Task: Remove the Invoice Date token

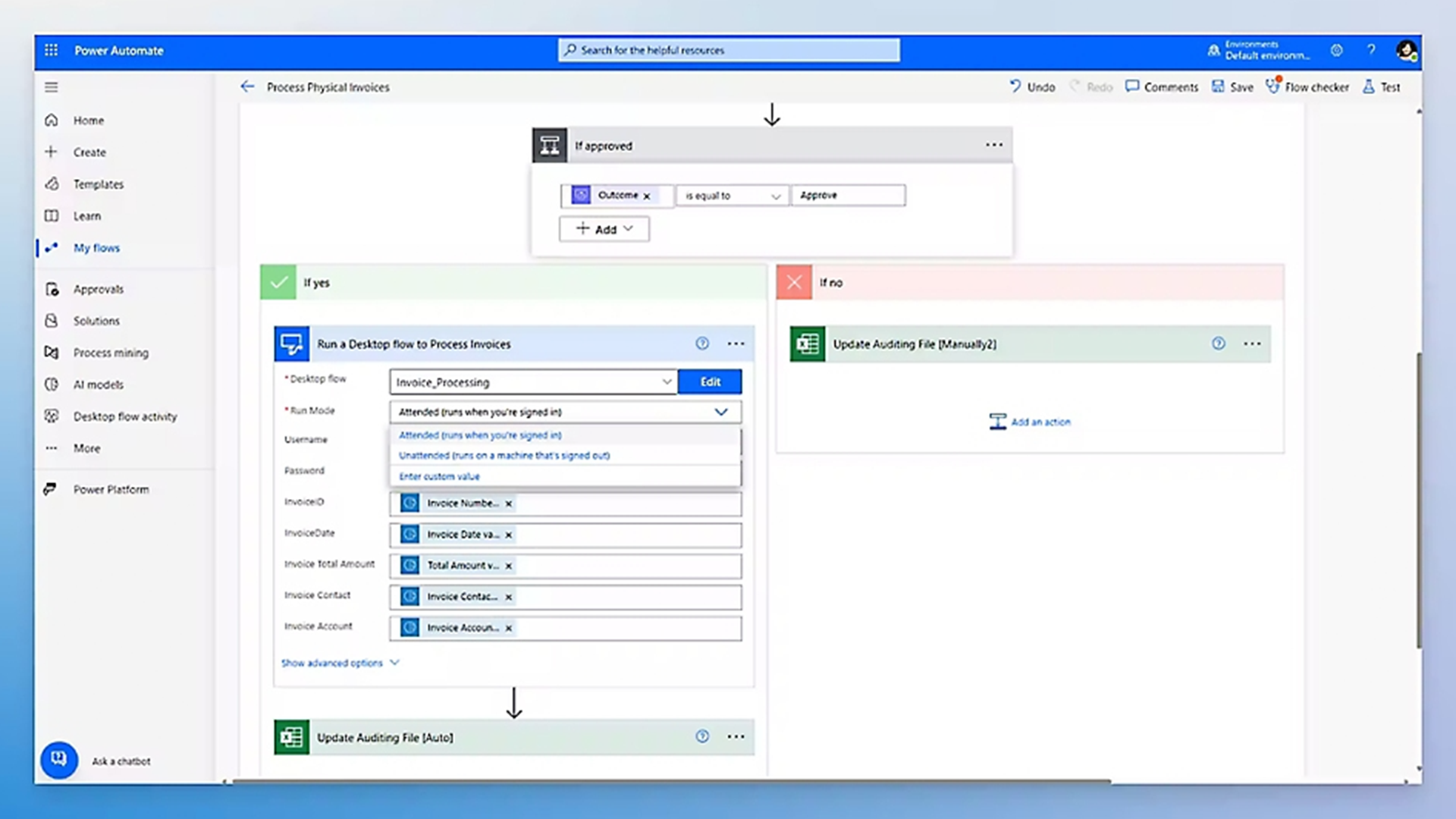Action: 509,535
